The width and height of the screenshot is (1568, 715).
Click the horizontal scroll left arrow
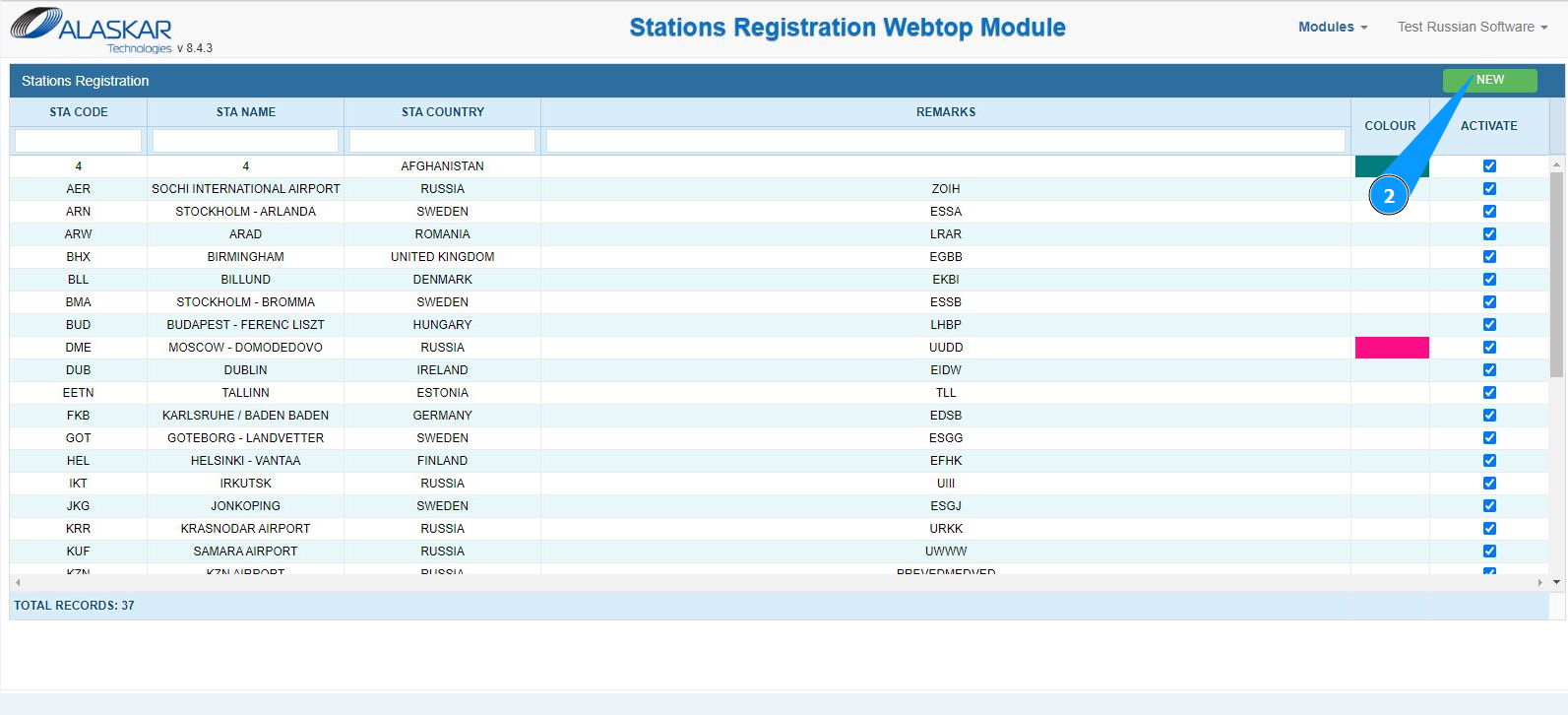18,582
